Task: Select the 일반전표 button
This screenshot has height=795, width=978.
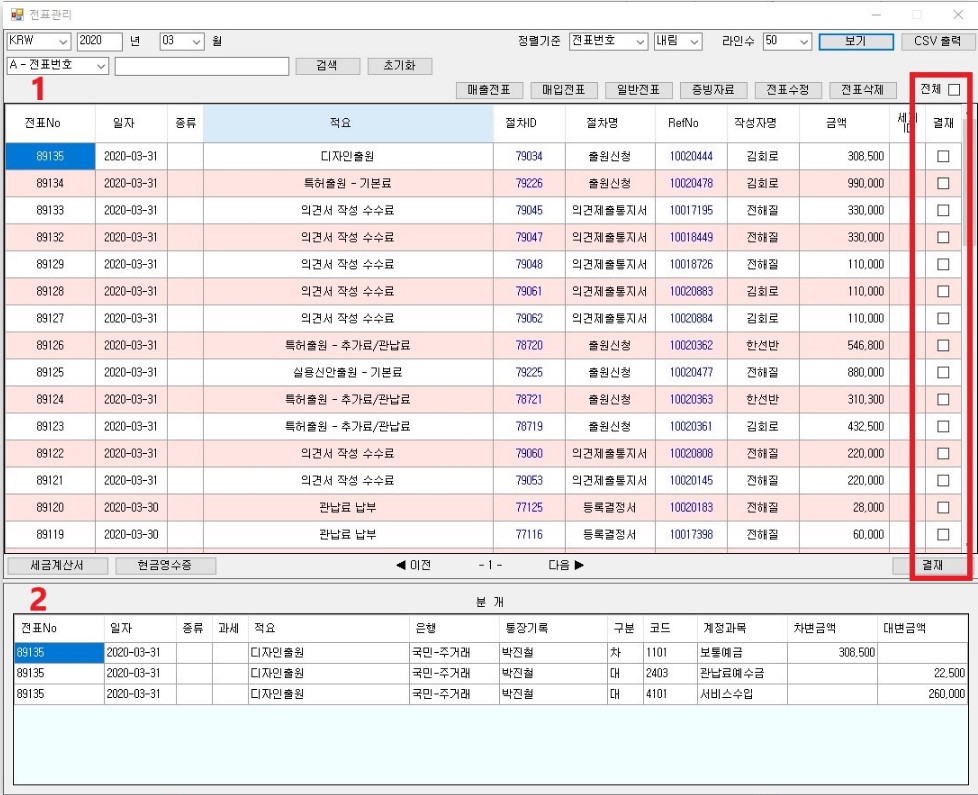Action: click(639, 90)
